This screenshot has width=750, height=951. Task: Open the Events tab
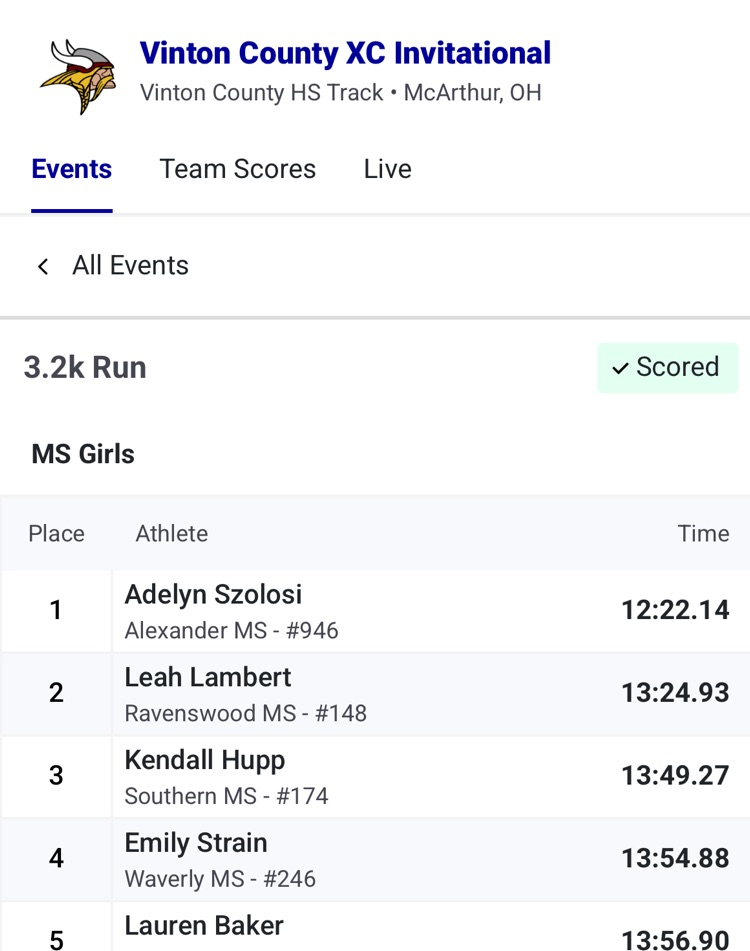coord(72,169)
